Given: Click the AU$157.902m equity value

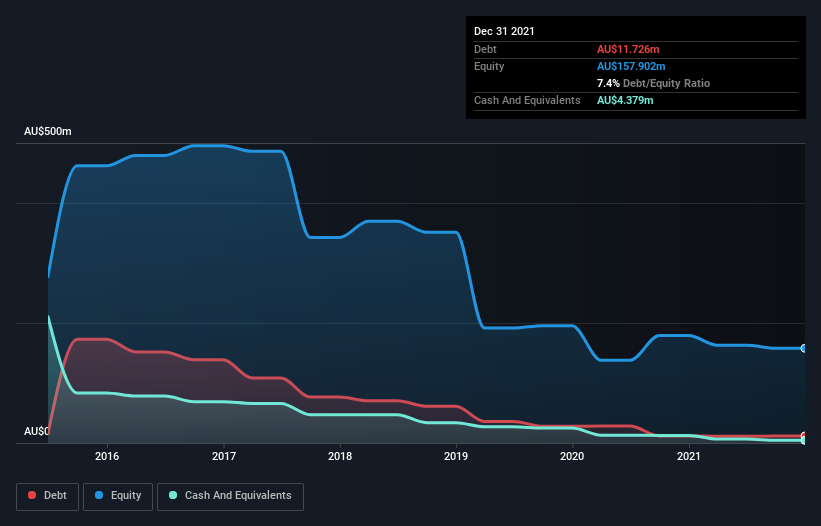Looking at the screenshot, I should pyautogui.click(x=631, y=66).
